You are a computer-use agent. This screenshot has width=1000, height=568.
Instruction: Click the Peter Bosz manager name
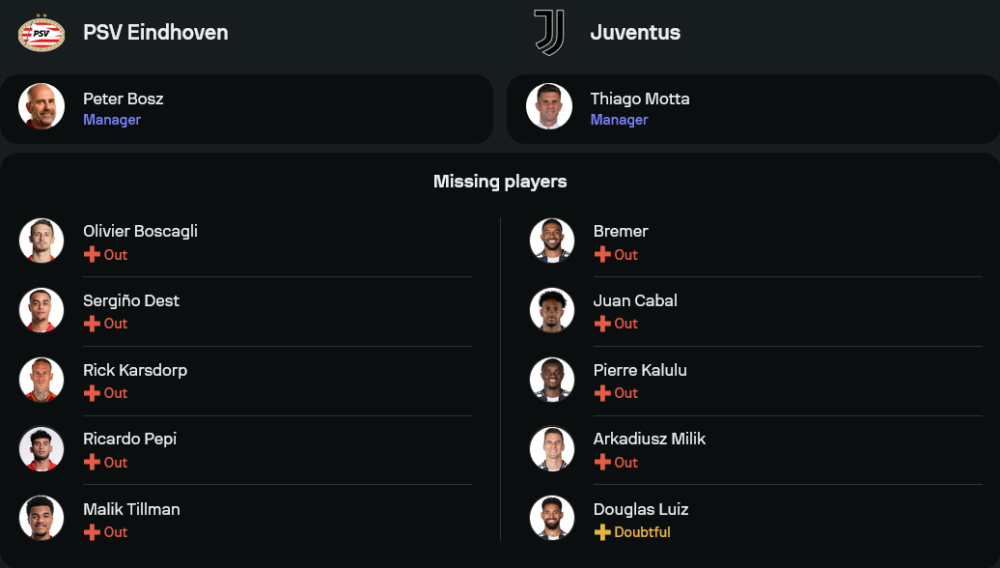tap(123, 99)
